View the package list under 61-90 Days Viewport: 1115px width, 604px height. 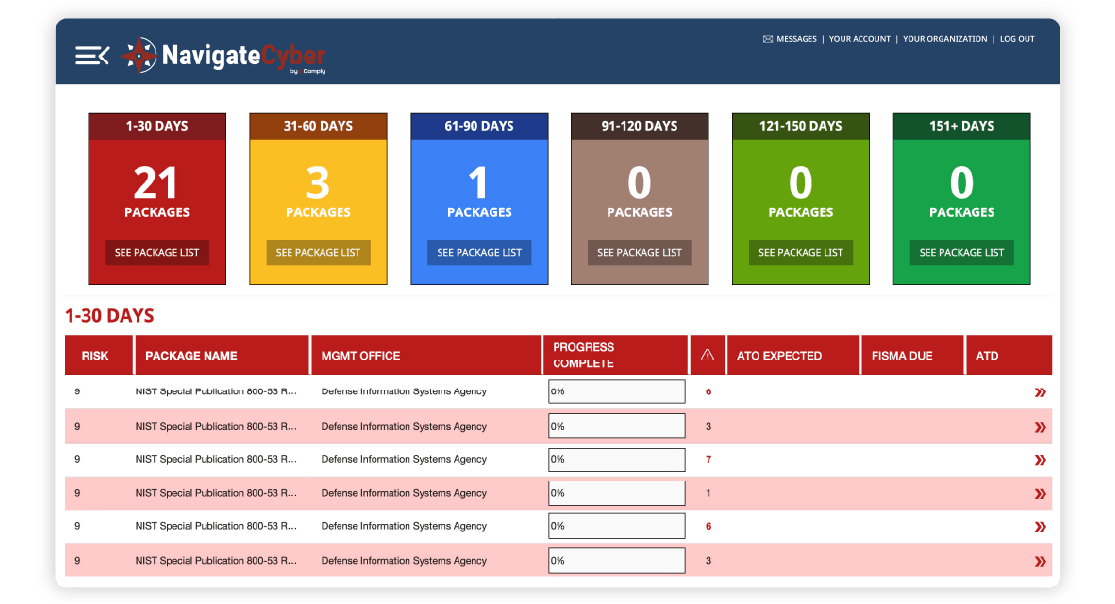point(479,253)
